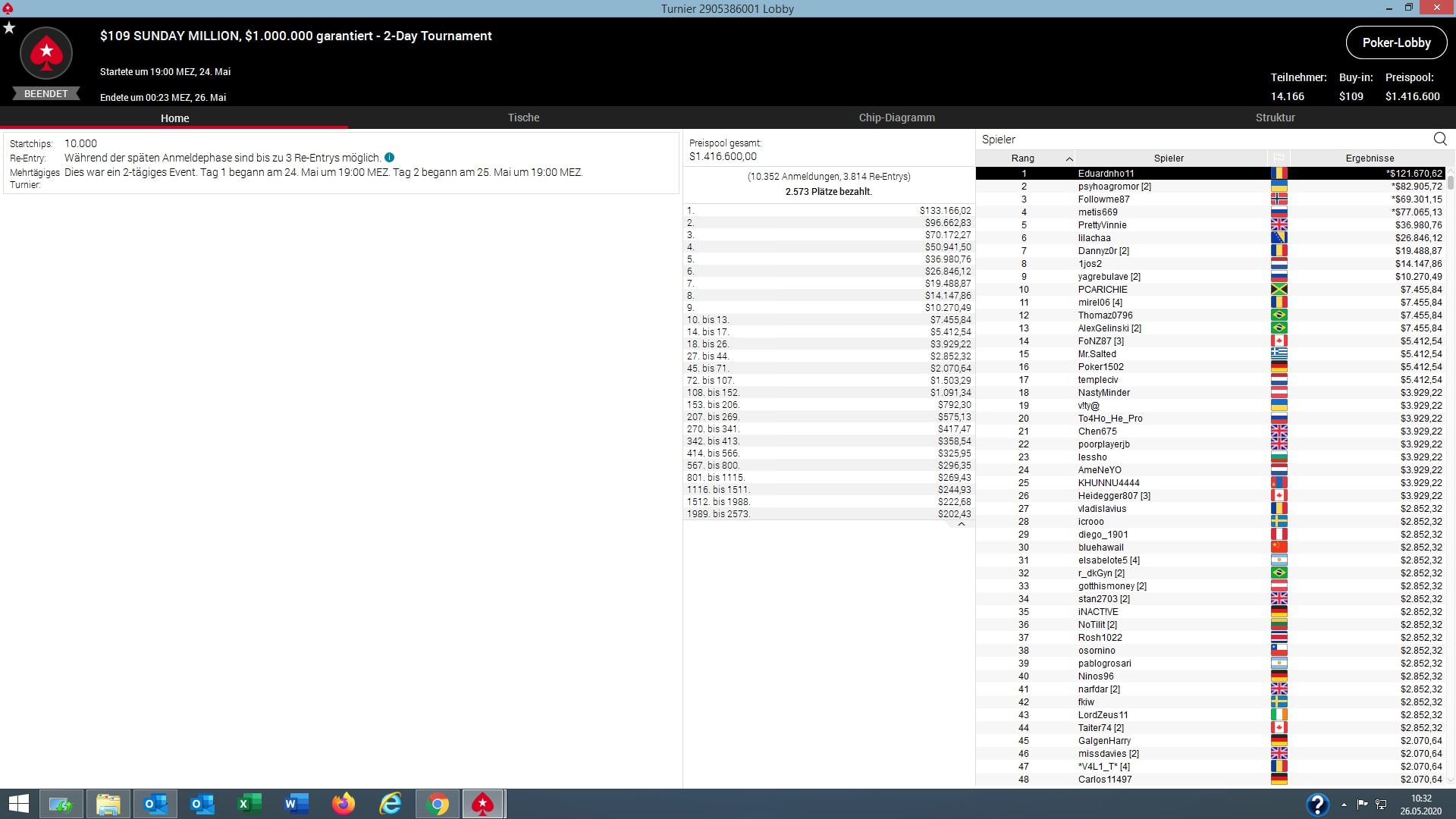Click the PokerStars spade logo
This screenshot has width=1456, height=819.
46,53
